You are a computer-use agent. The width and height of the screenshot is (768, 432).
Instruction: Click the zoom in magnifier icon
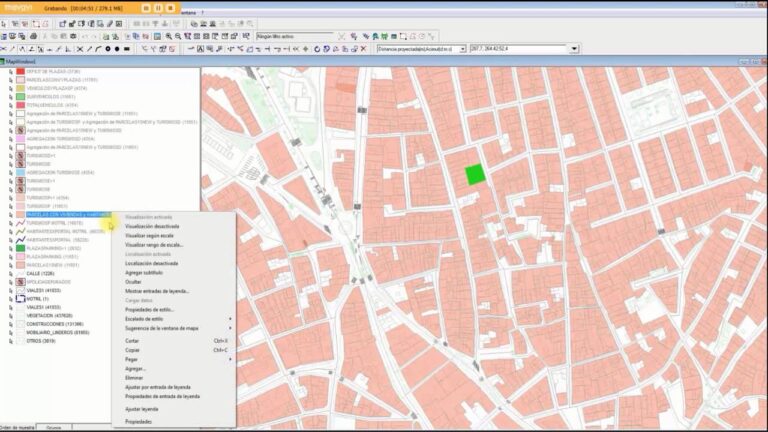pyautogui.click(x=168, y=36)
